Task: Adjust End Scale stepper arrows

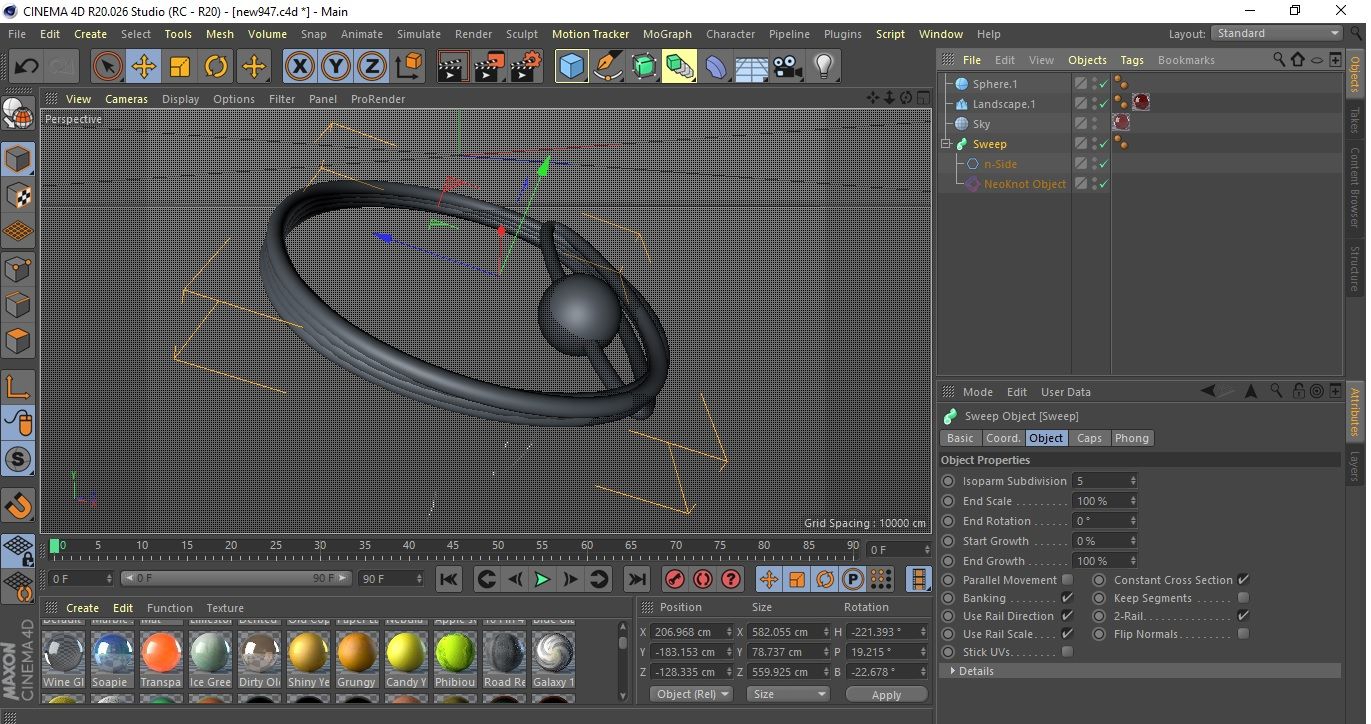Action: click(x=1132, y=501)
